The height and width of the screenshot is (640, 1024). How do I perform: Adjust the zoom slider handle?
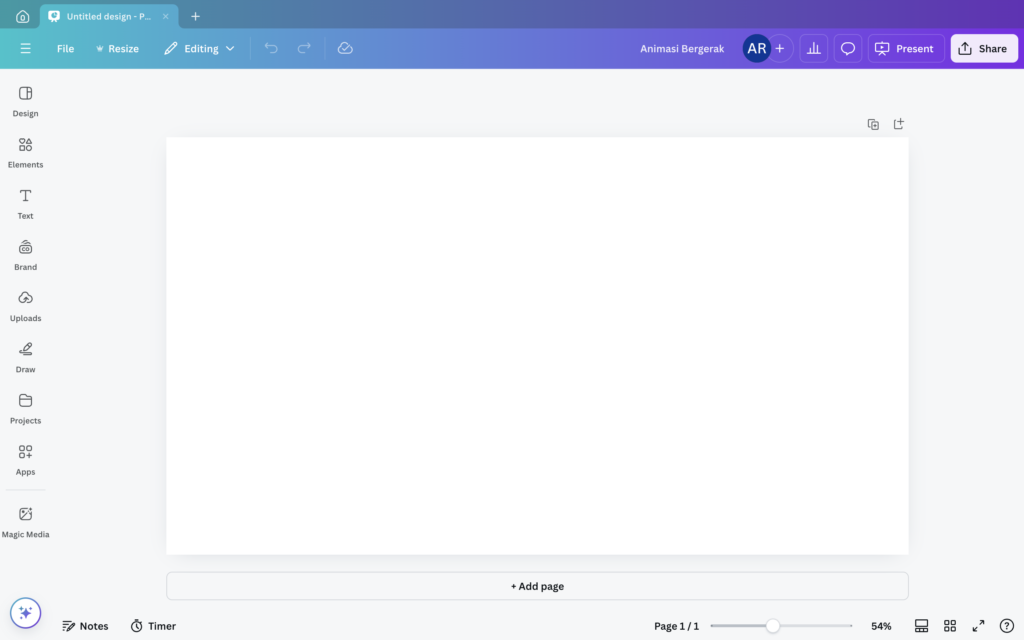pos(773,626)
